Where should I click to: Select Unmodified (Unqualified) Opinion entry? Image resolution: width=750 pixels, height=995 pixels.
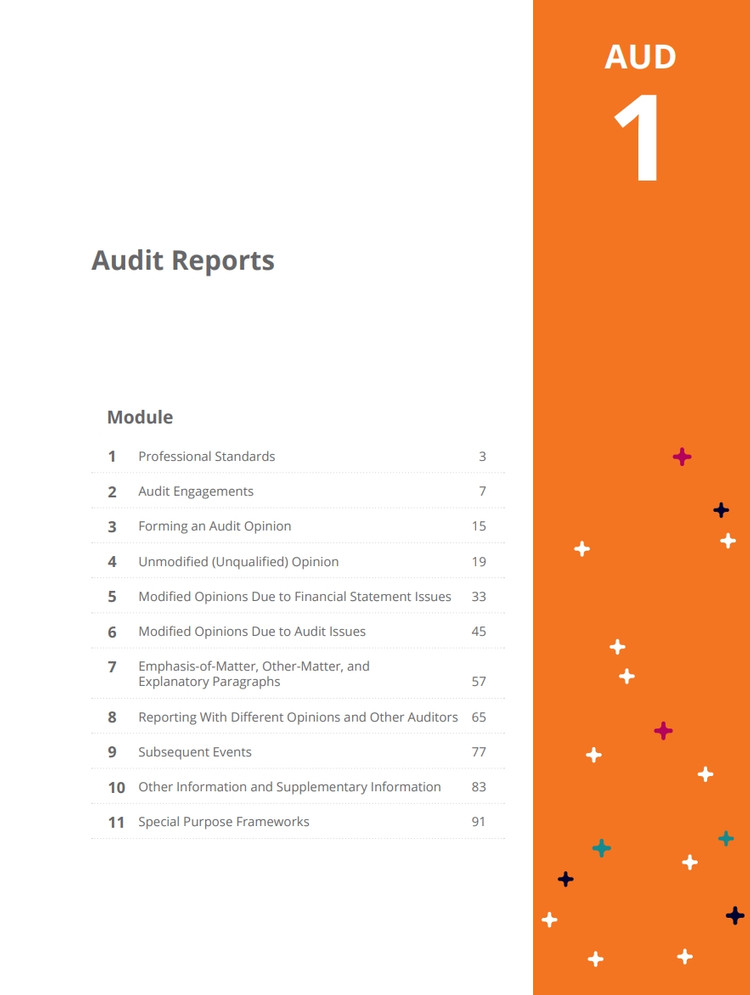[238, 562]
